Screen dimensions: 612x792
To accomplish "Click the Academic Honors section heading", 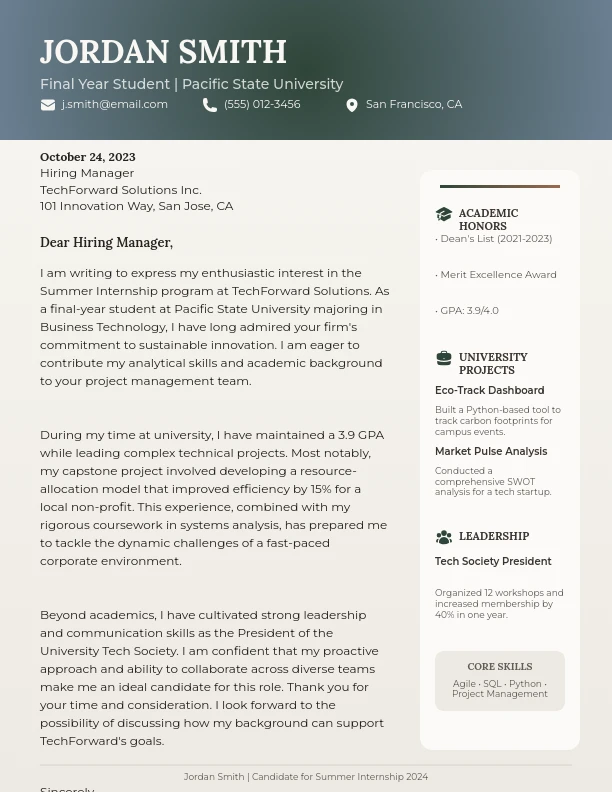I will [488, 219].
